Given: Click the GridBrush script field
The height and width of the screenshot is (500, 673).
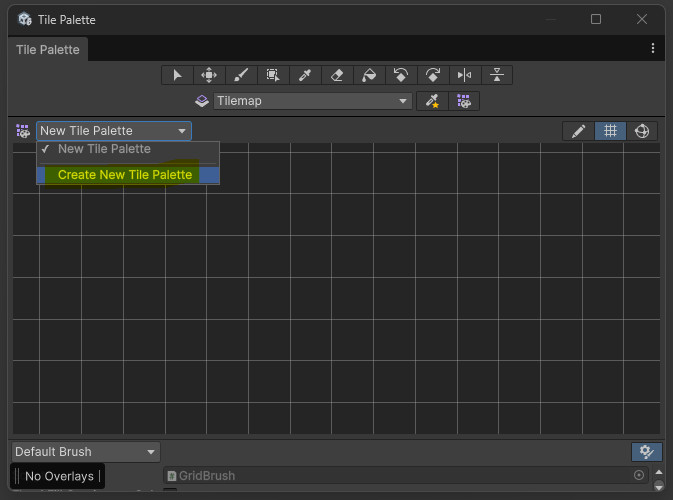Looking at the screenshot, I should click(406, 476).
